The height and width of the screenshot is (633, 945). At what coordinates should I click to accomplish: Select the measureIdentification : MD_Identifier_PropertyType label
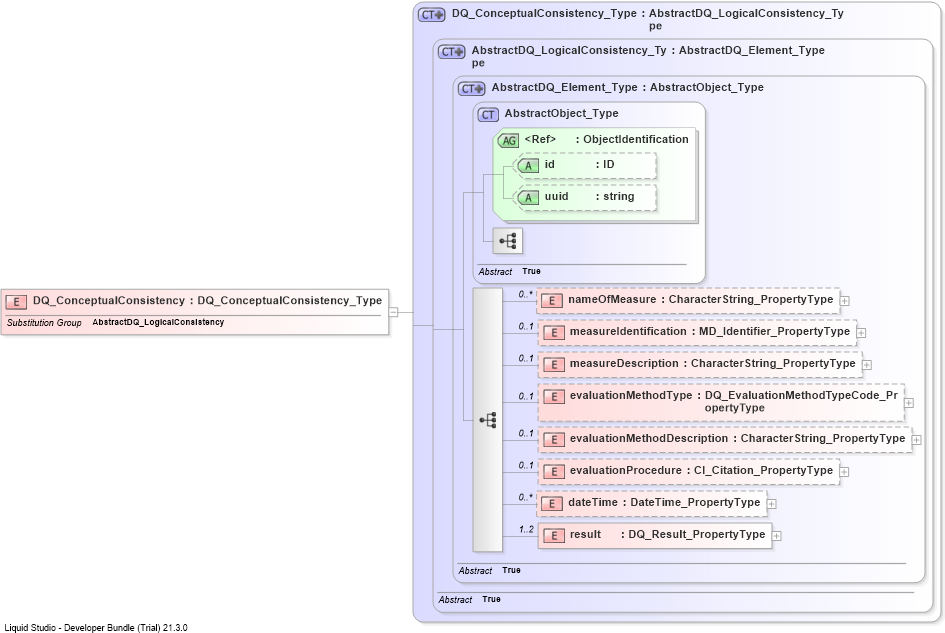[x=709, y=332]
